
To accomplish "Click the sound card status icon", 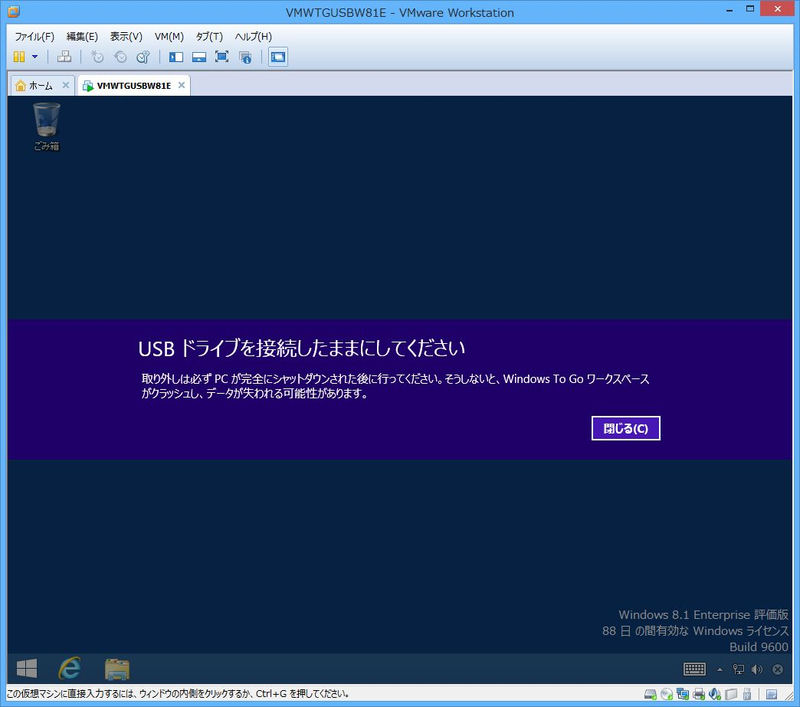I will pyautogui.click(x=715, y=694).
